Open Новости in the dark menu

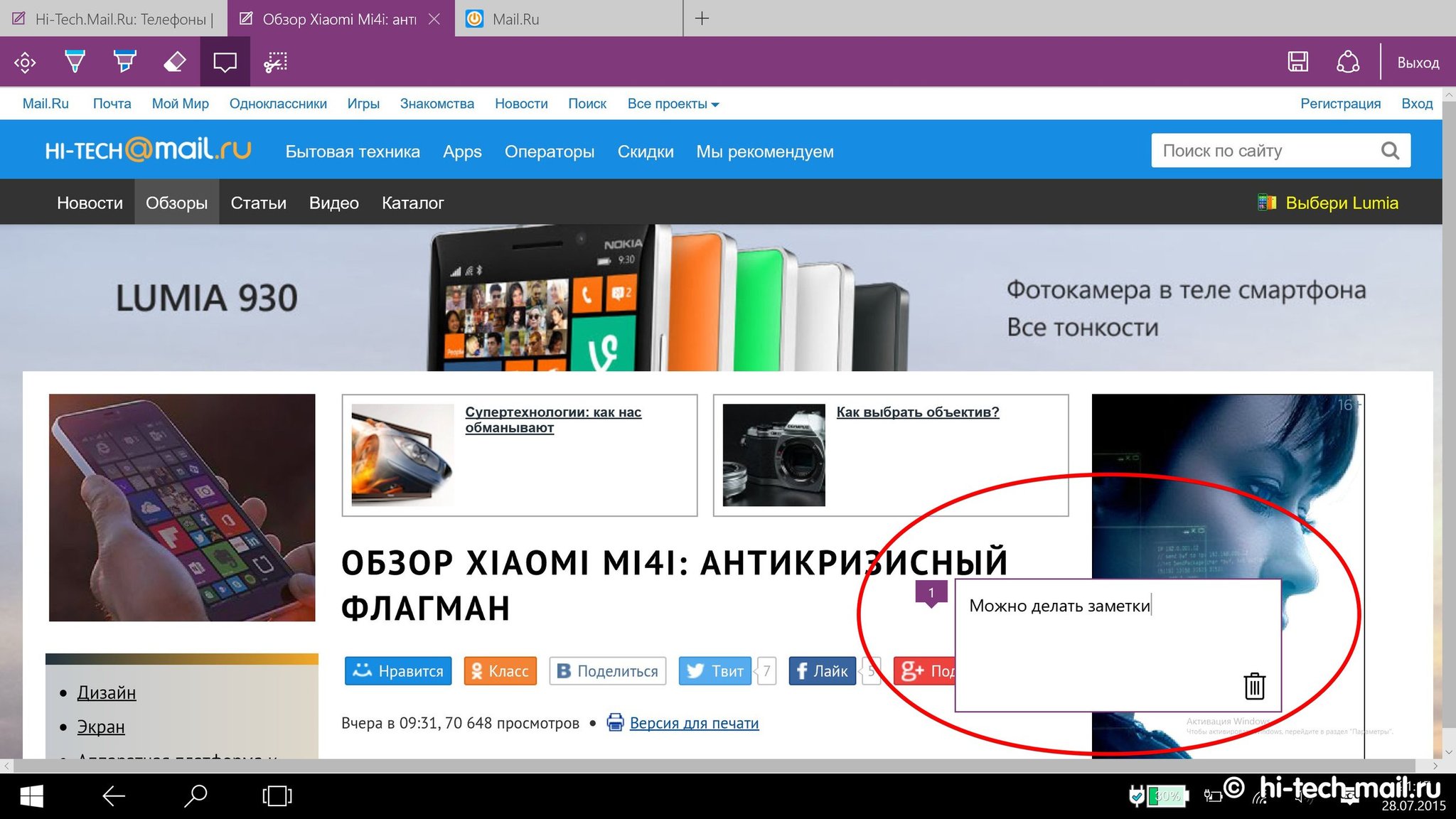point(90,203)
